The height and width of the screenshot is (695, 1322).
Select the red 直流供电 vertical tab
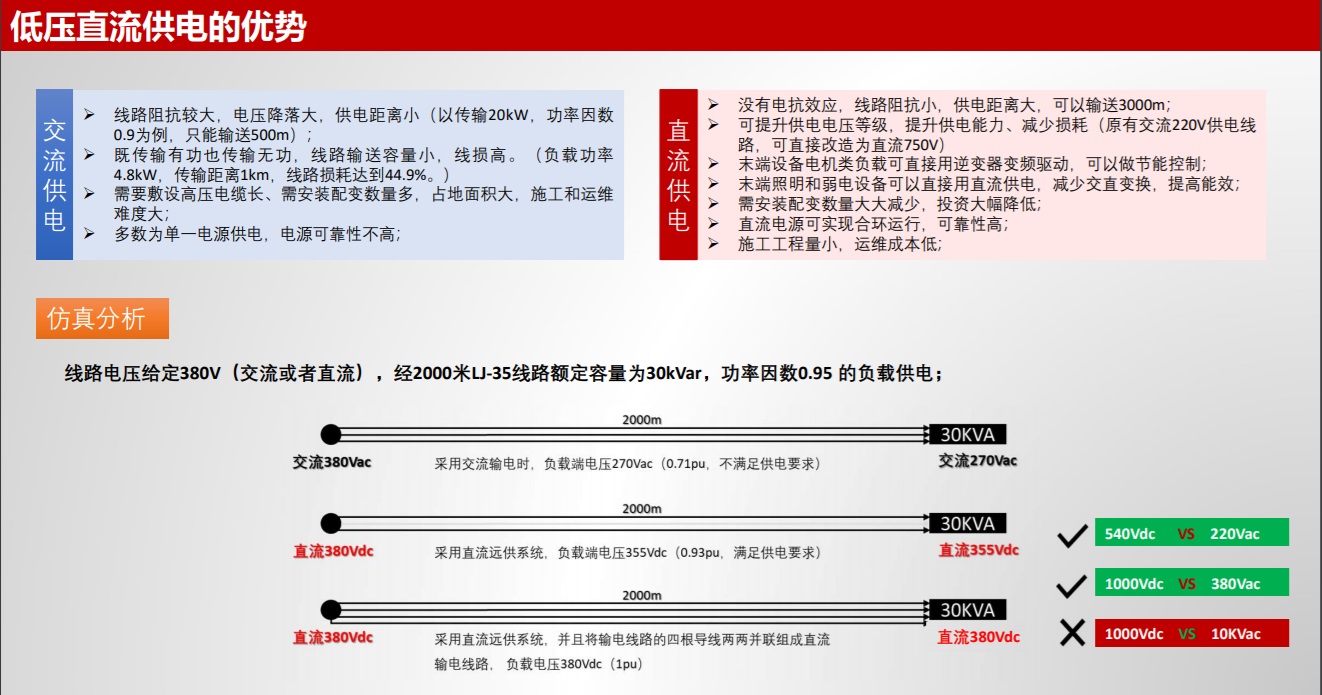point(678,175)
